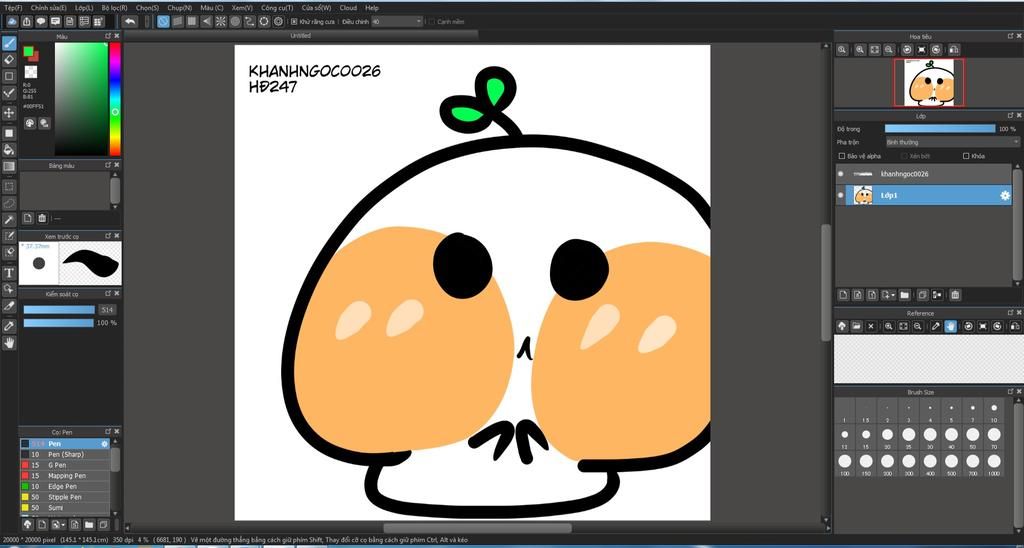Screen dimensions: 1024x548
Task: Toggle the Xén bớt clipping checkbox
Action: (904, 156)
